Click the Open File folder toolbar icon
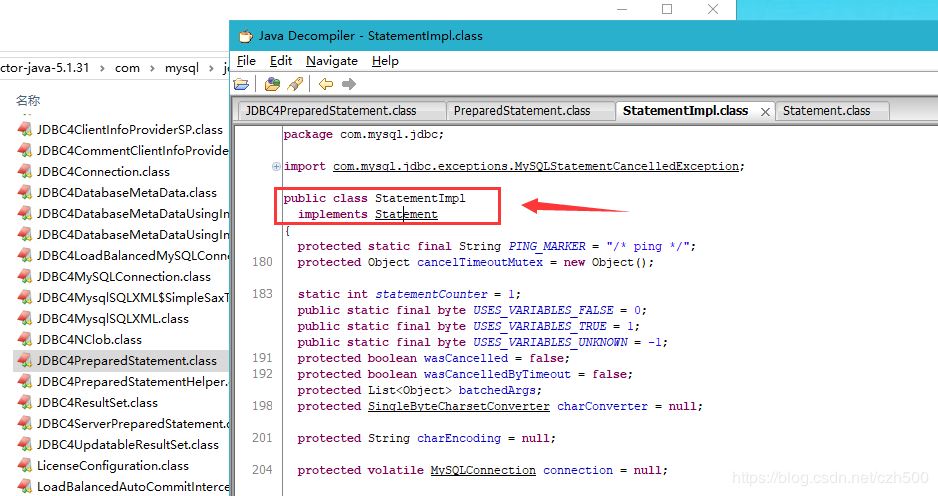The height and width of the screenshot is (496, 938). pyautogui.click(x=241, y=84)
